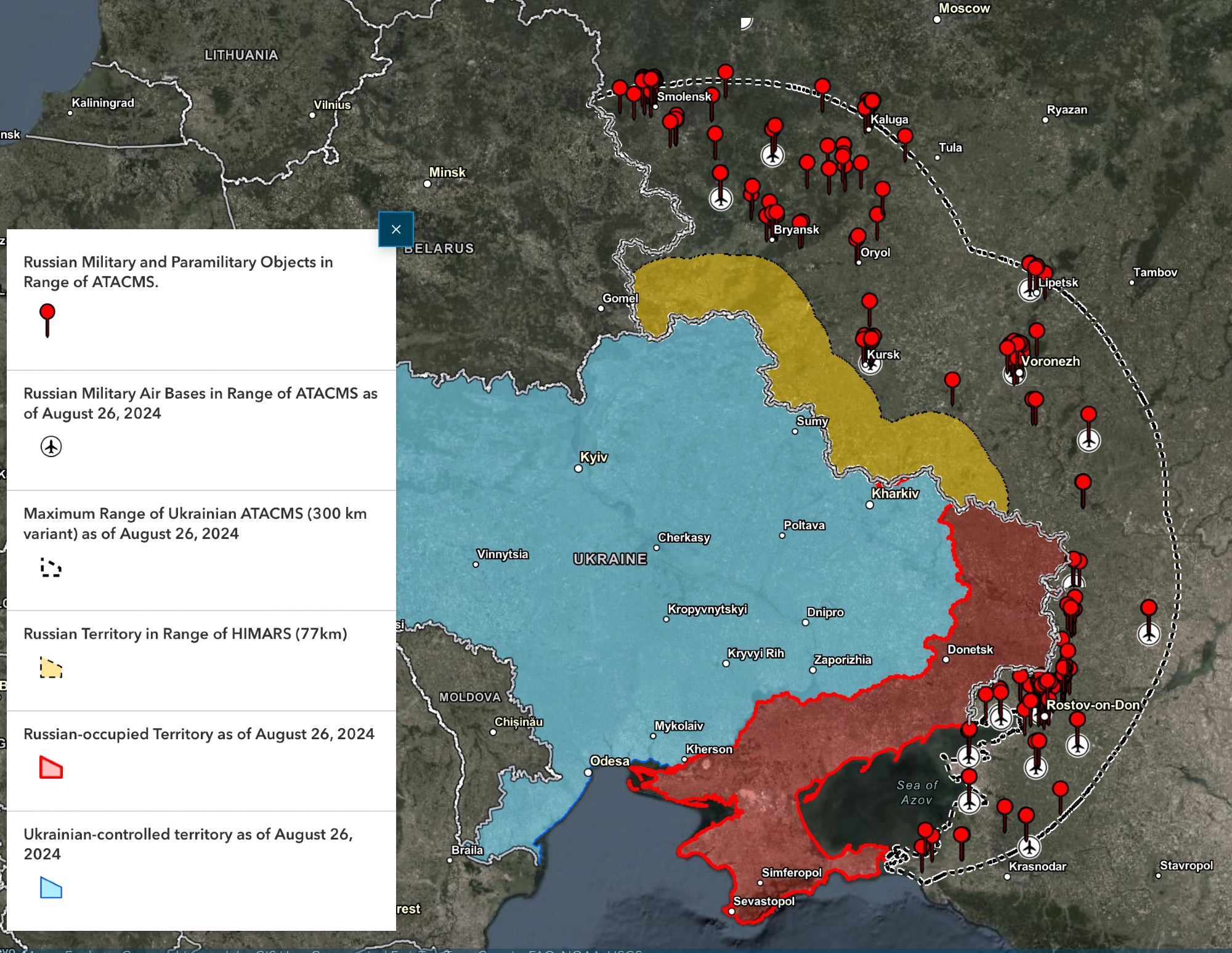Click legend text 'Ukrainian-controlled territory as of August 26'
1232x953 pixels.
click(188, 844)
